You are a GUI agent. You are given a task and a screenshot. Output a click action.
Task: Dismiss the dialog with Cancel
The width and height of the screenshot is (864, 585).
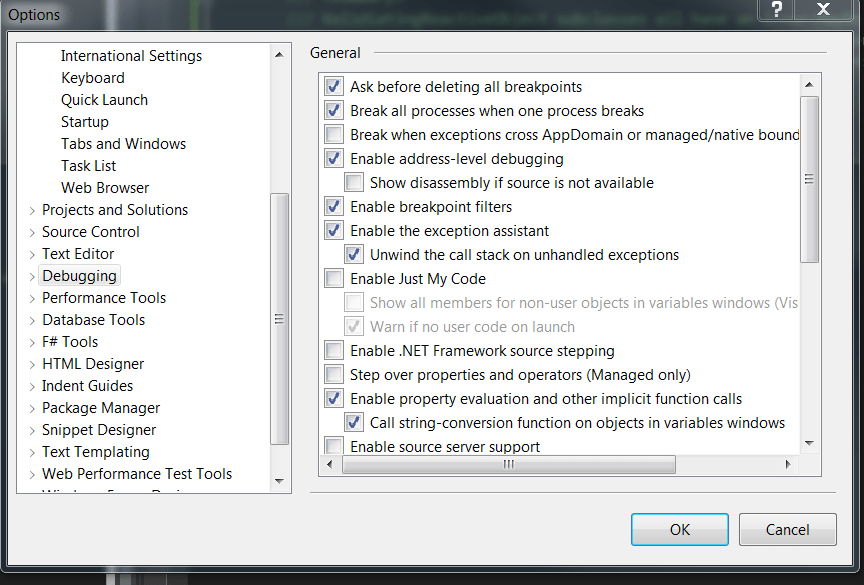coord(787,529)
